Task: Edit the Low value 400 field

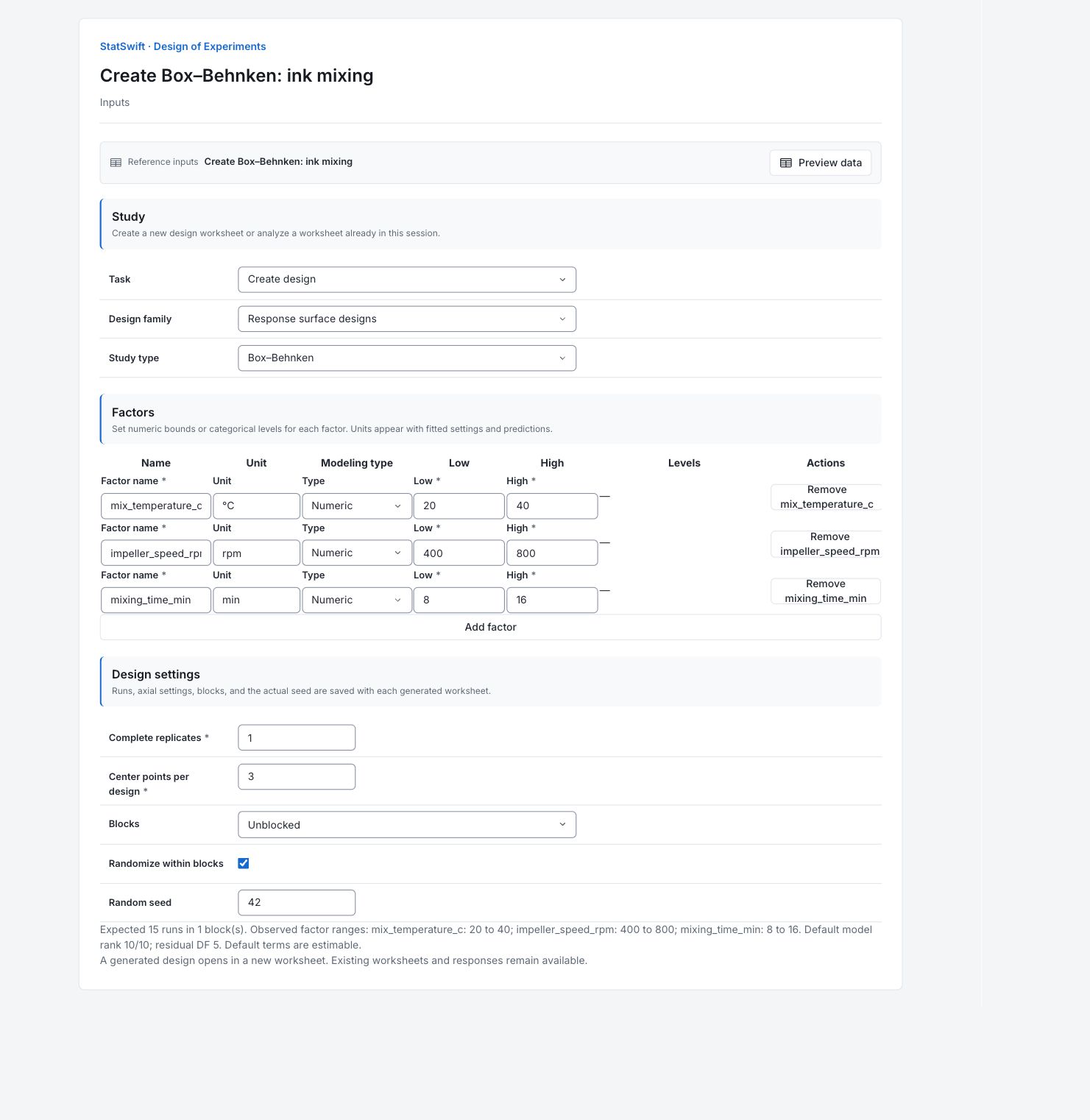Action: point(459,553)
